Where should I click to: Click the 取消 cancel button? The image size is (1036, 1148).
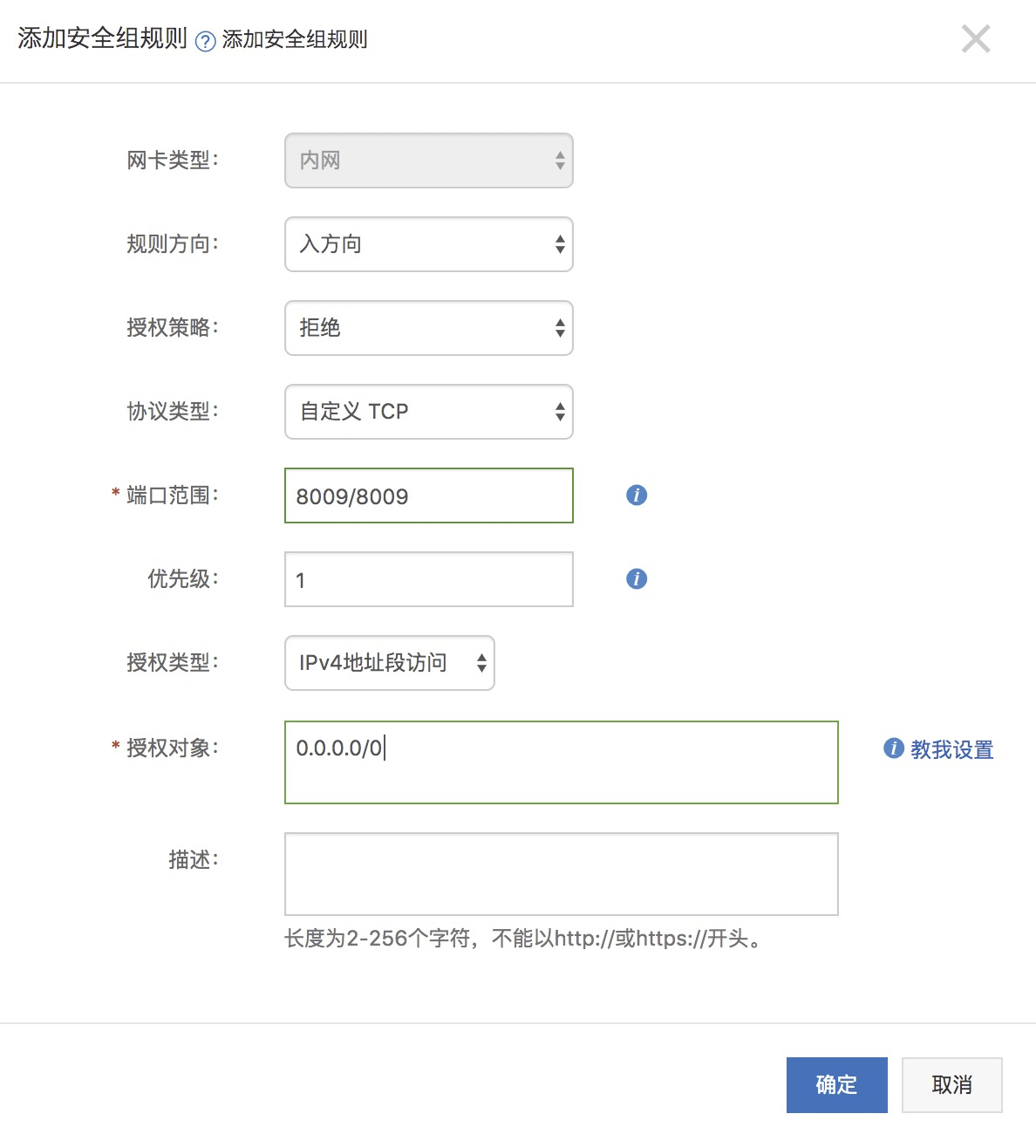pyautogui.click(x=951, y=1084)
